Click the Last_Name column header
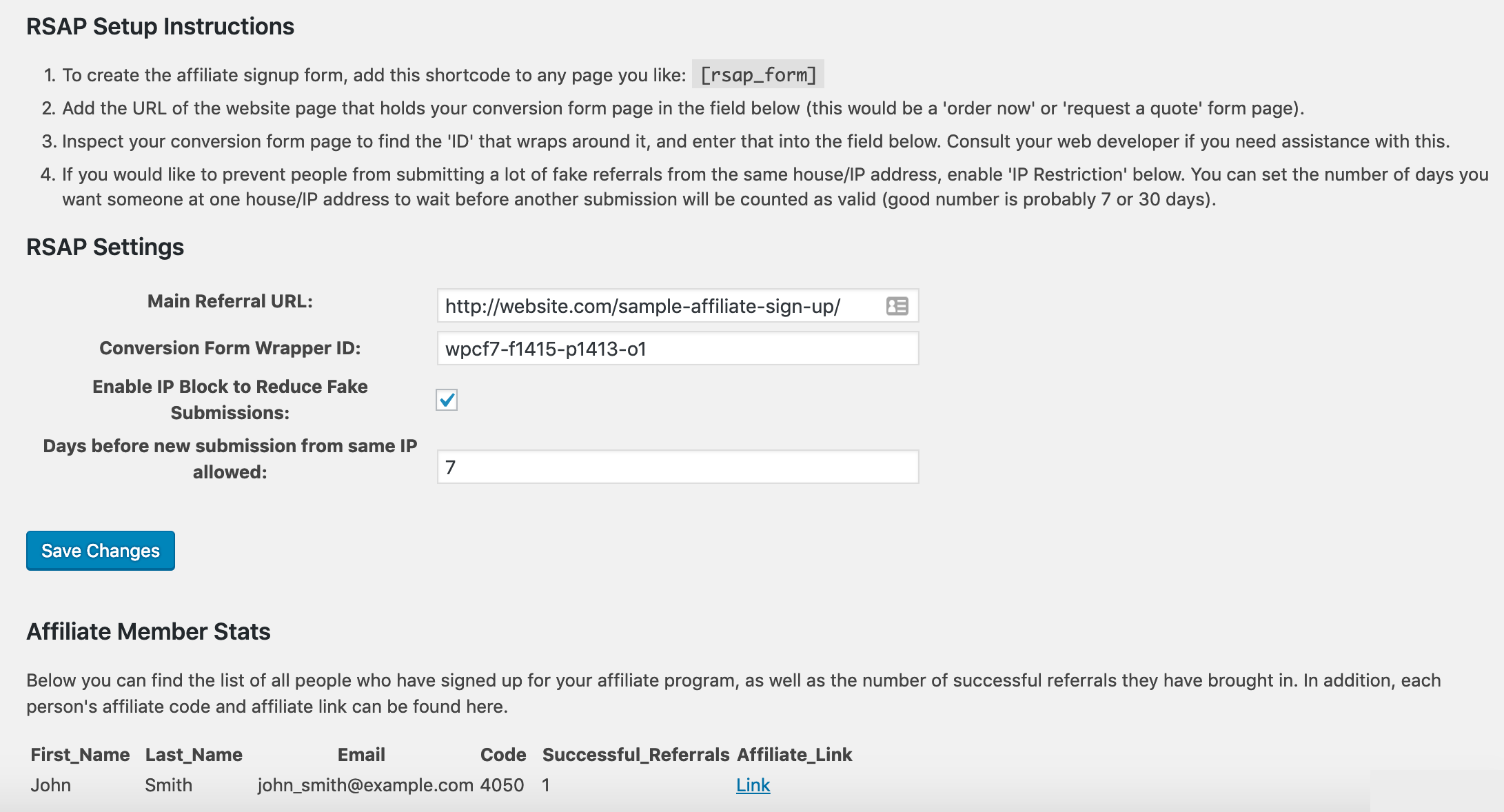 coord(194,755)
